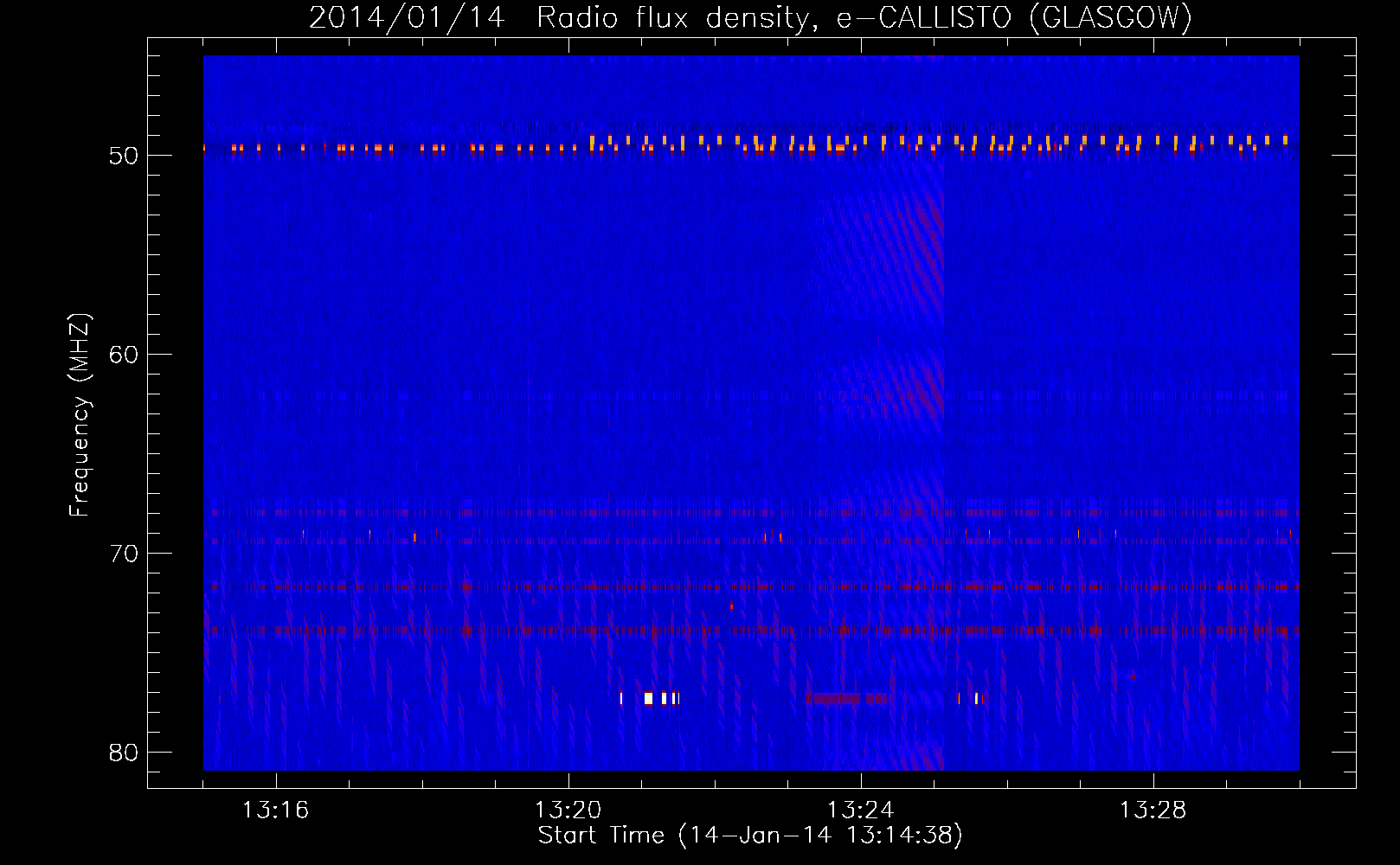Click the '13:16' time tick label
Screen dimensions: 1400x865
275,810
